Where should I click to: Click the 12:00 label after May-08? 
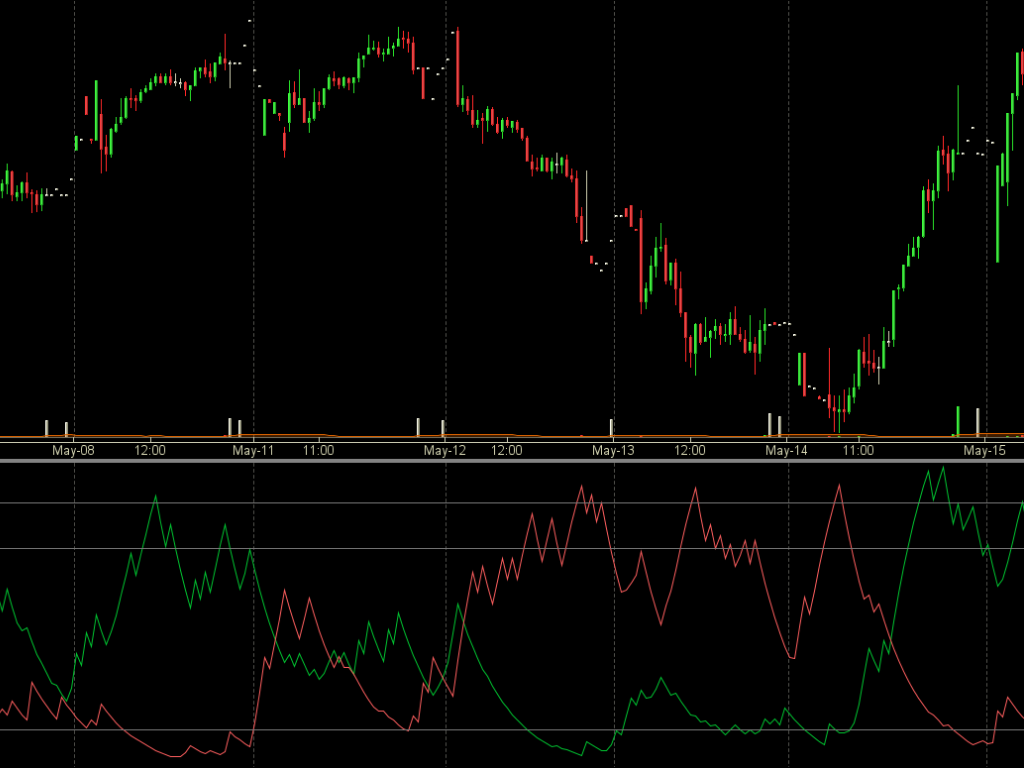pos(149,450)
